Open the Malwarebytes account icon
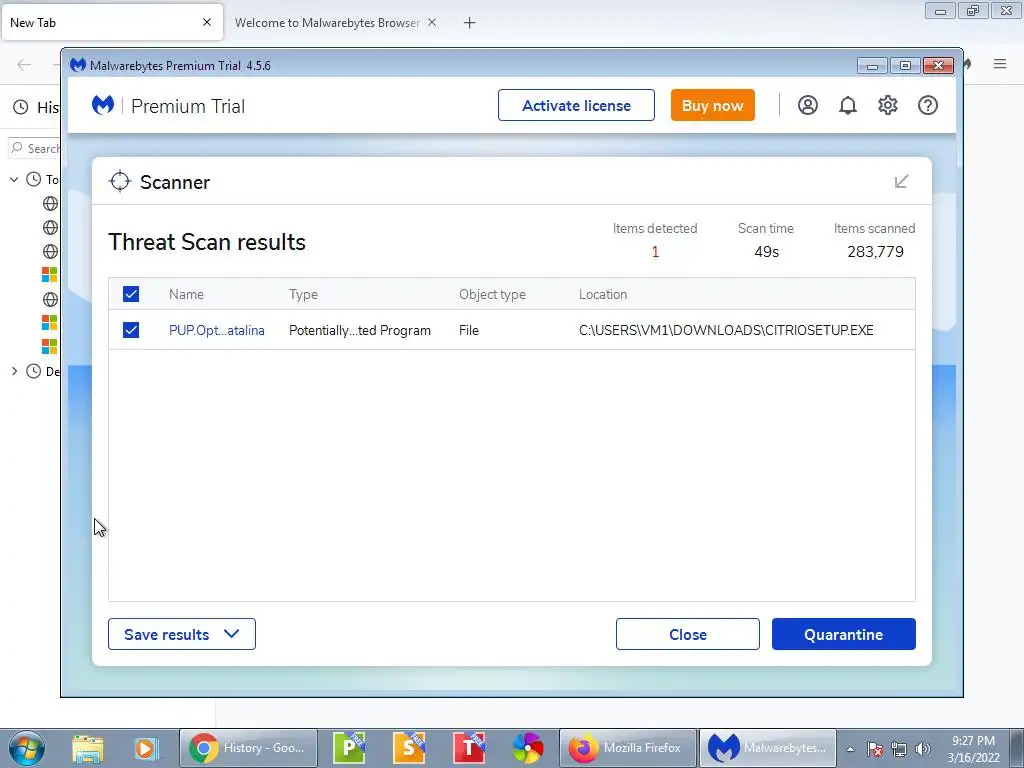The height and width of the screenshot is (768, 1024). pyautogui.click(x=807, y=105)
